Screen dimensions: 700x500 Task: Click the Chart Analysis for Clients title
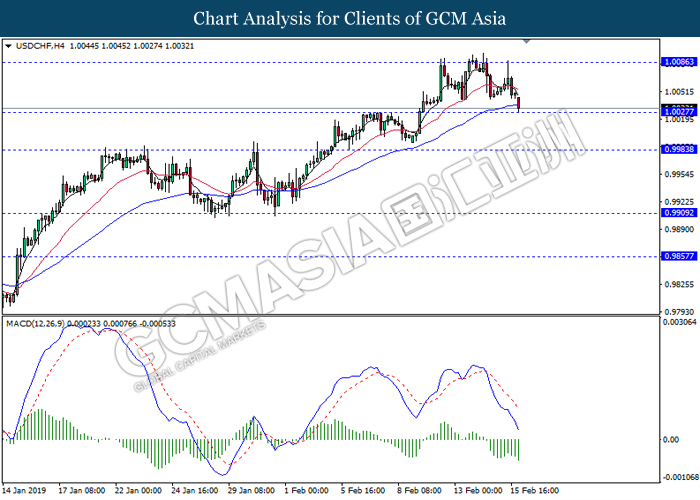click(350, 19)
